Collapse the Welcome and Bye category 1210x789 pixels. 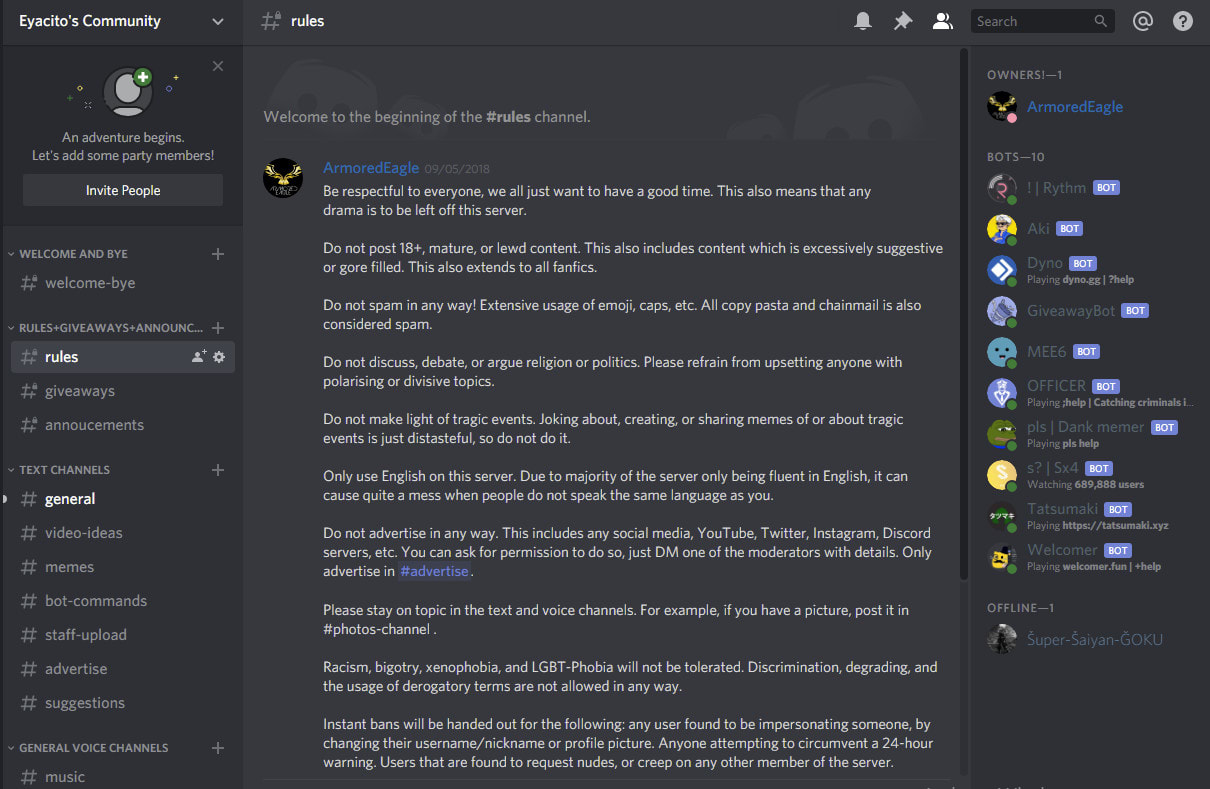[73, 254]
